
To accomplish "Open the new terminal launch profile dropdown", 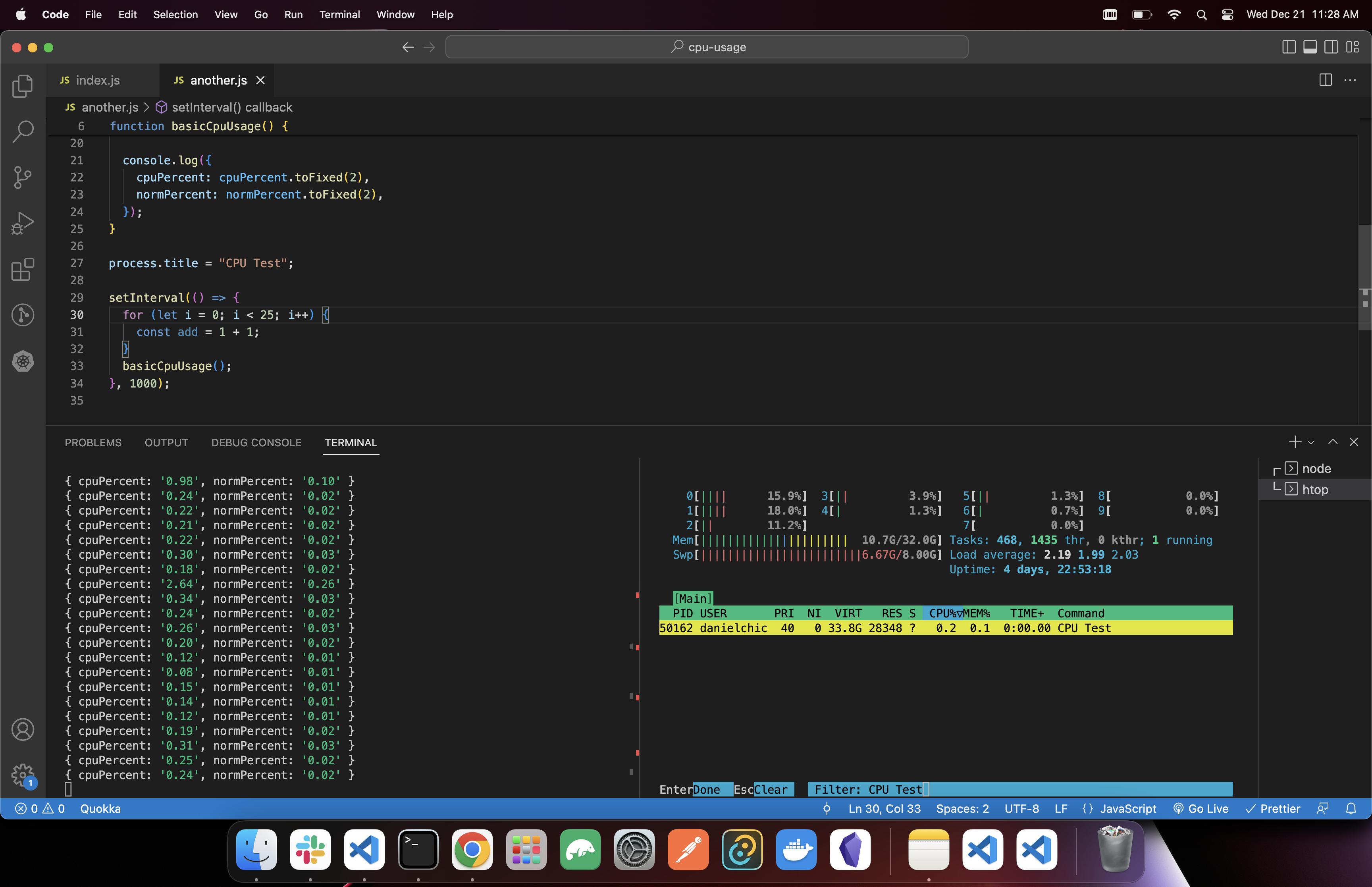I will click(1311, 442).
